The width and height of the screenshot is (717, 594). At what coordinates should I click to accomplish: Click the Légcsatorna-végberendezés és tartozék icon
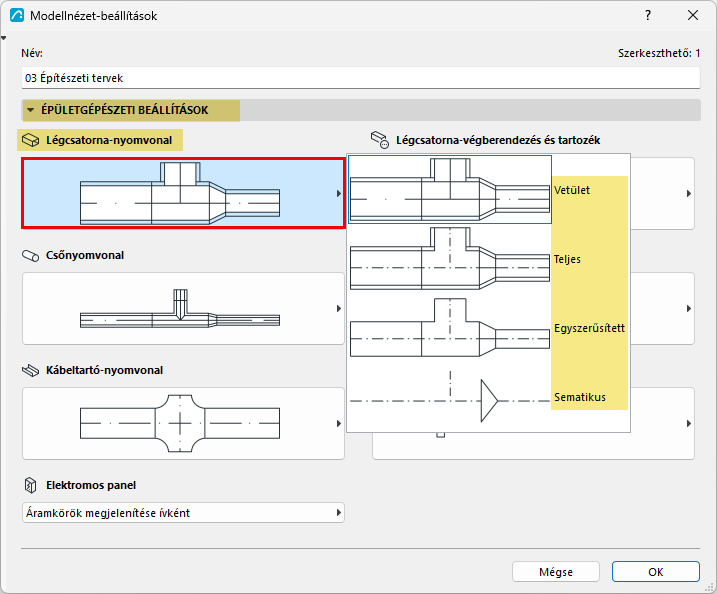pos(380,140)
